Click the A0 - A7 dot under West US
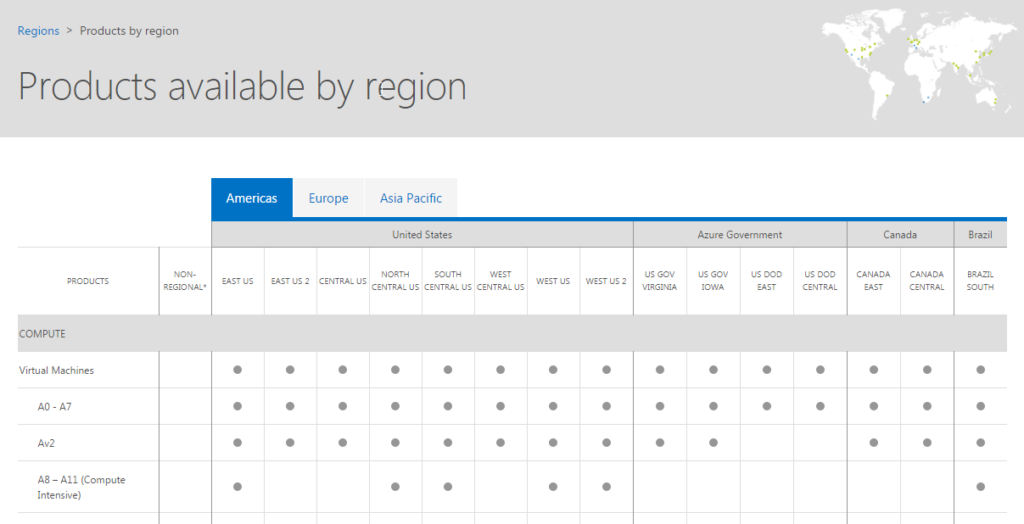1024x524 pixels. 553,406
